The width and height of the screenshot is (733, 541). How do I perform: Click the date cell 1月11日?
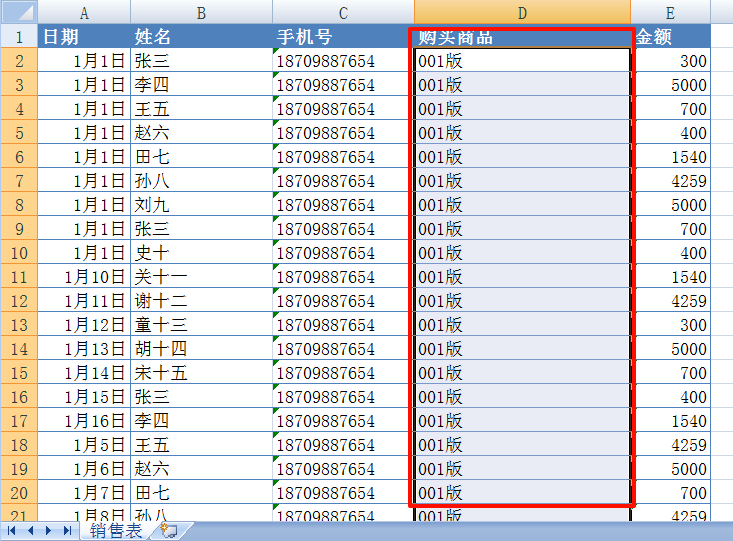point(84,301)
